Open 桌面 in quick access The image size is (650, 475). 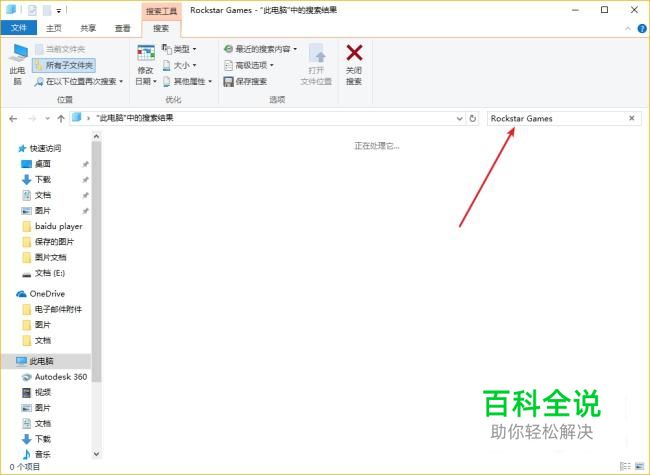[36, 164]
